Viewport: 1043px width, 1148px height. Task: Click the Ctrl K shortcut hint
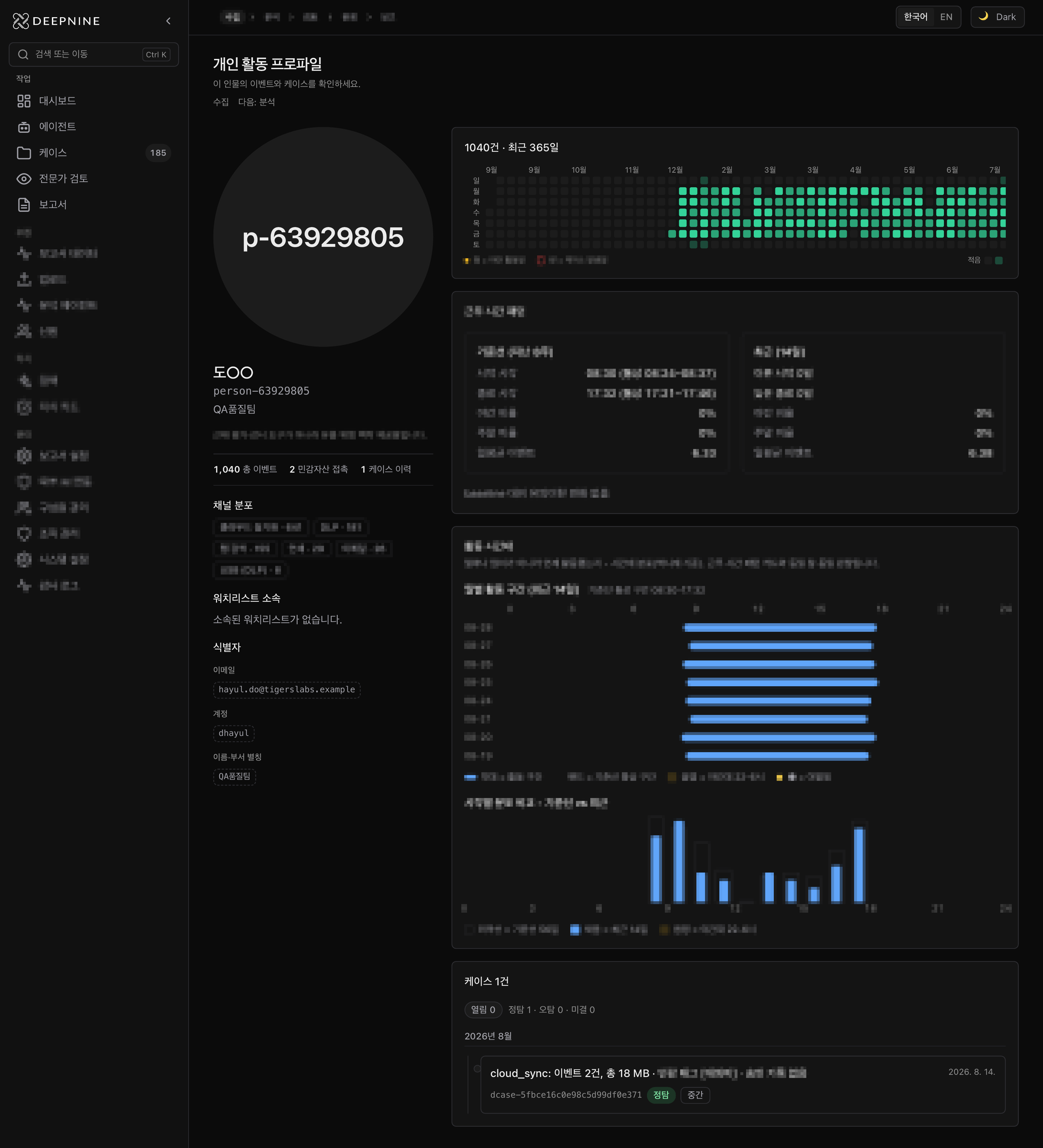tap(156, 55)
